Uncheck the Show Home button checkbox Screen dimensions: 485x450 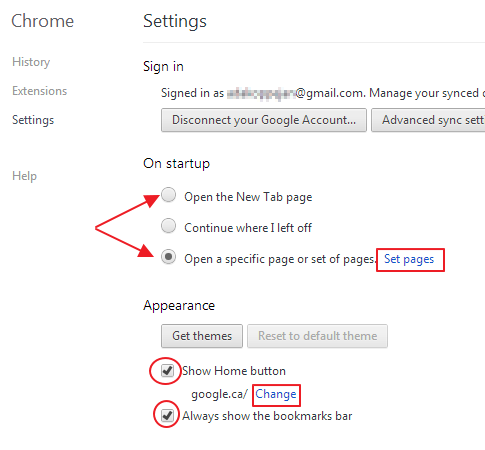[167, 371]
